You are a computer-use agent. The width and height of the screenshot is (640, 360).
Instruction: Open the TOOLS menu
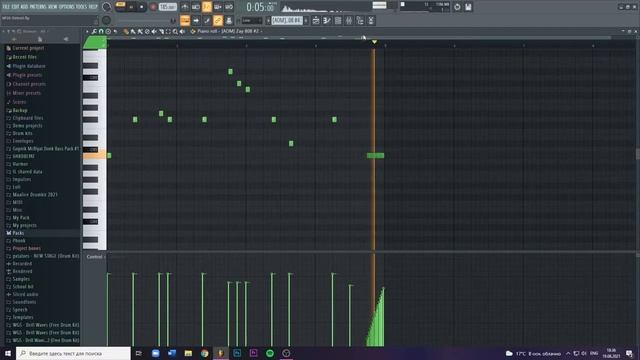coord(82,7)
